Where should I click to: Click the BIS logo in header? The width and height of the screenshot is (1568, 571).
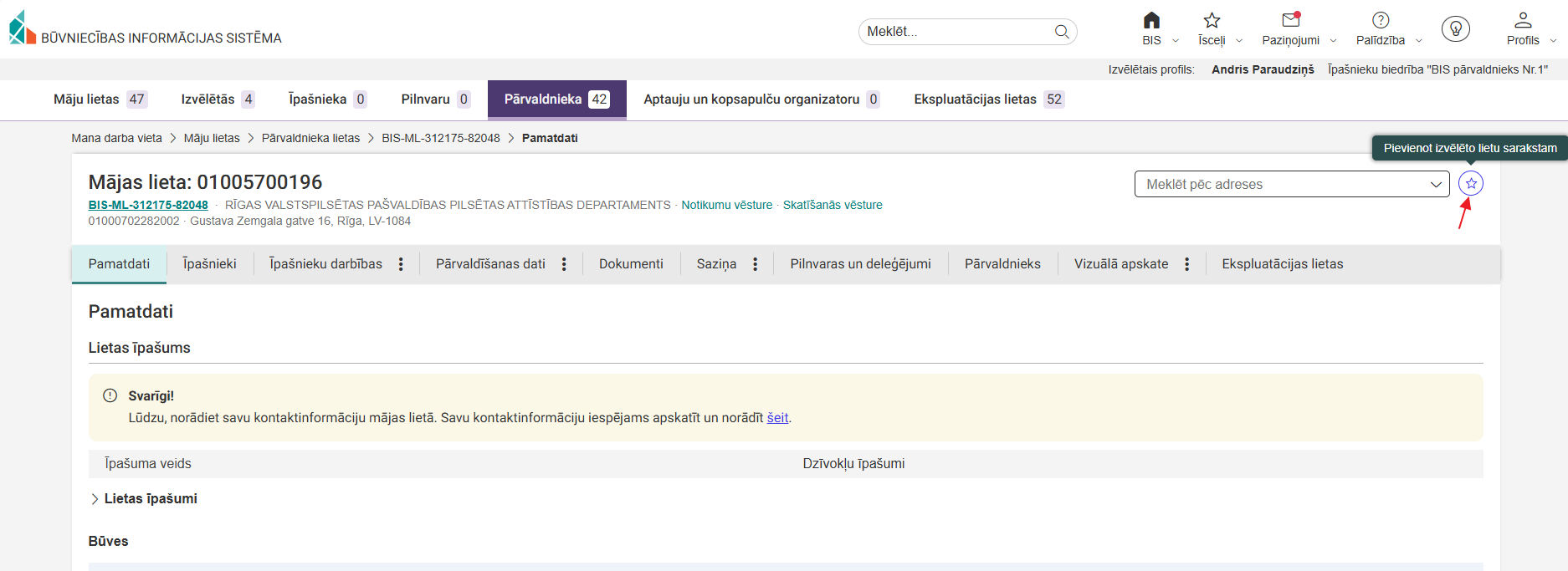(x=23, y=28)
